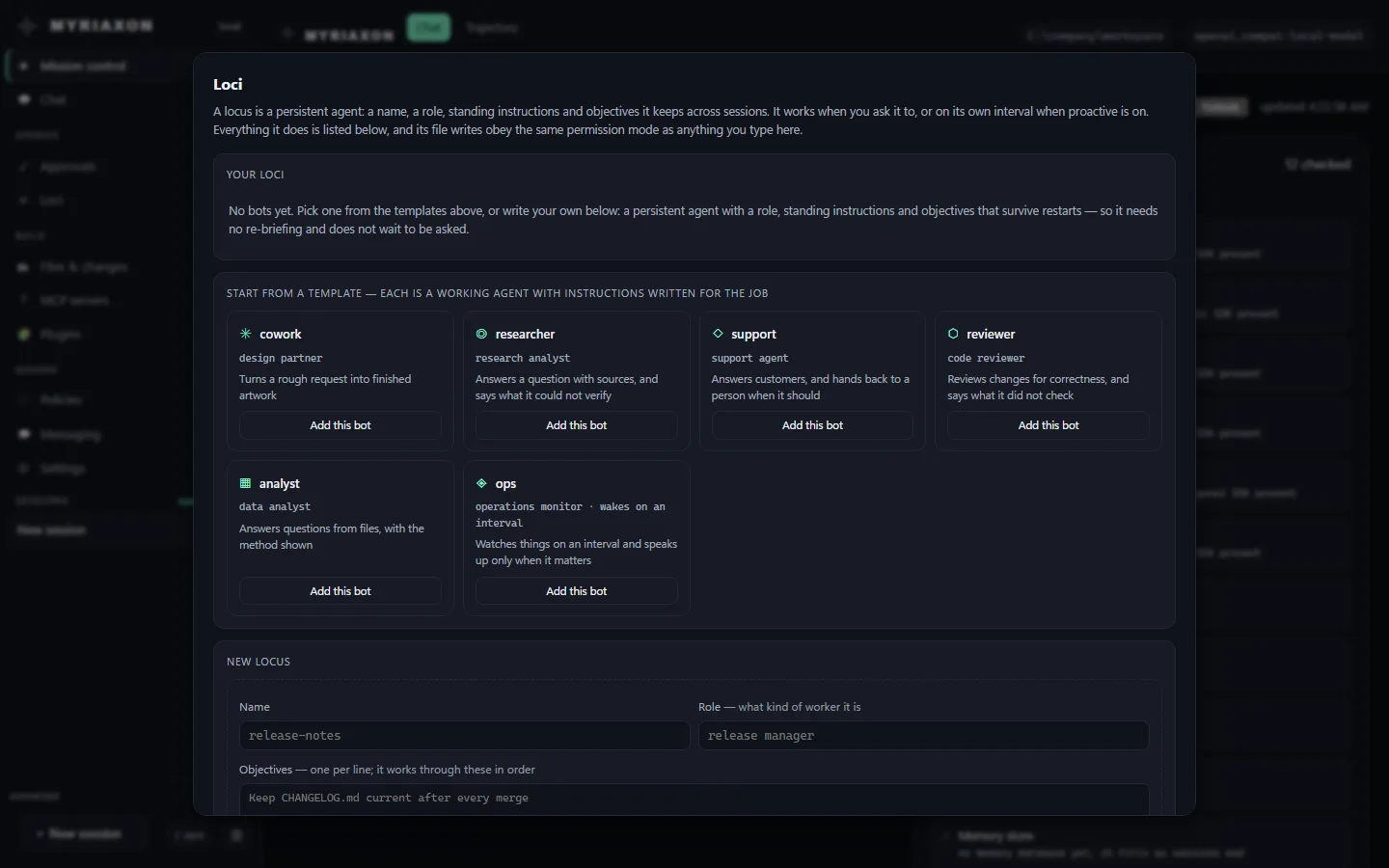The height and width of the screenshot is (868, 1389).
Task: Click the cowork template asterisk icon
Action: pos(246,334)
